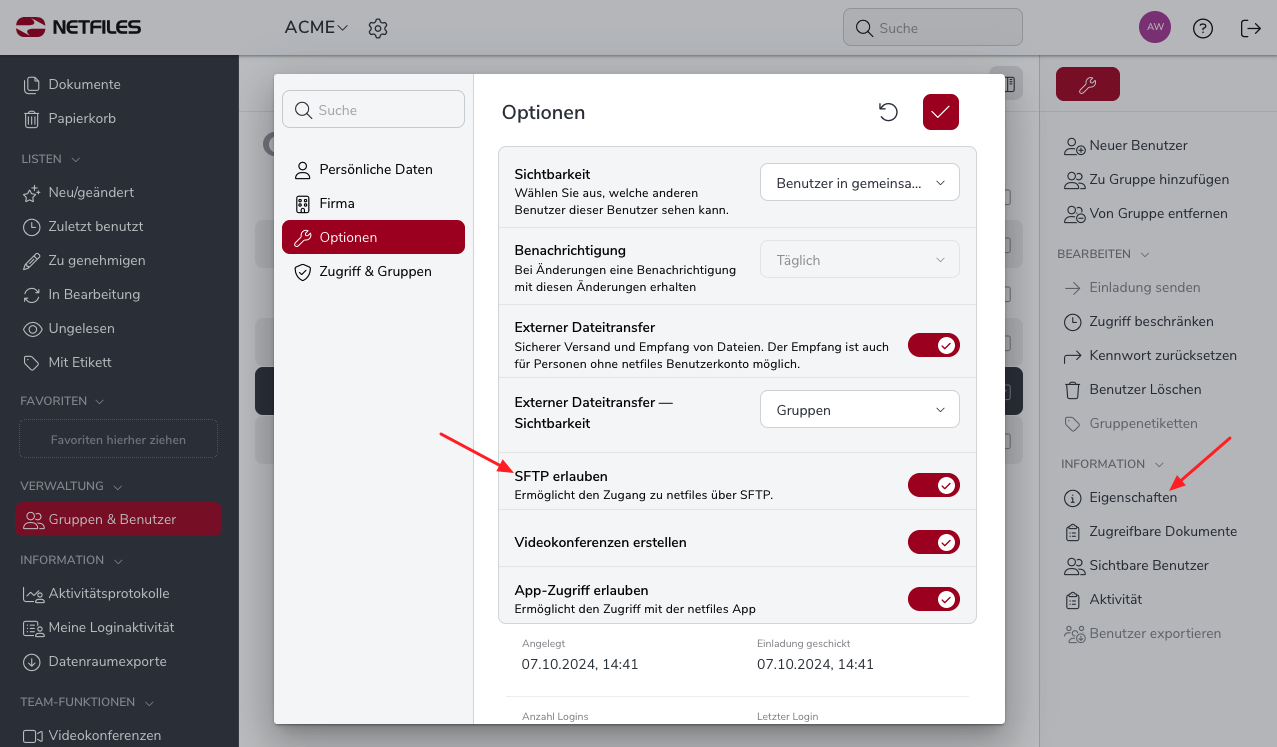Click the header Suche field
This screenshot has height=747, width=1277.
pyautogui.click(x=933, y=28)
